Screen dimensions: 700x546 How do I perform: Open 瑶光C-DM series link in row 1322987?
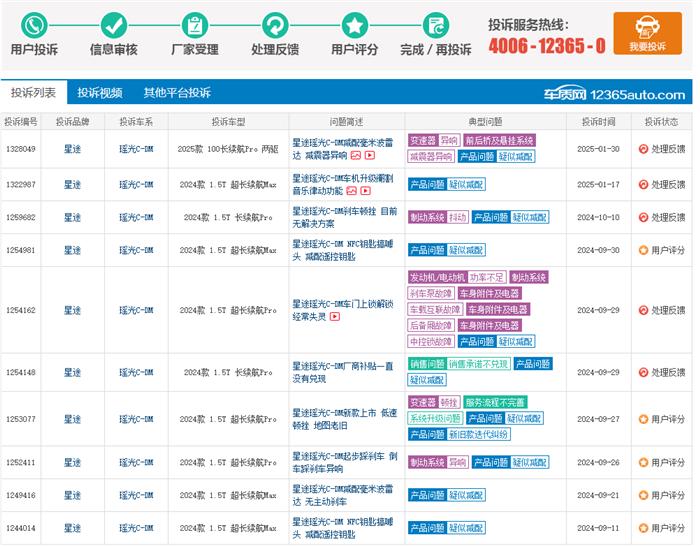pyautogui.click(x=136, y=184)
